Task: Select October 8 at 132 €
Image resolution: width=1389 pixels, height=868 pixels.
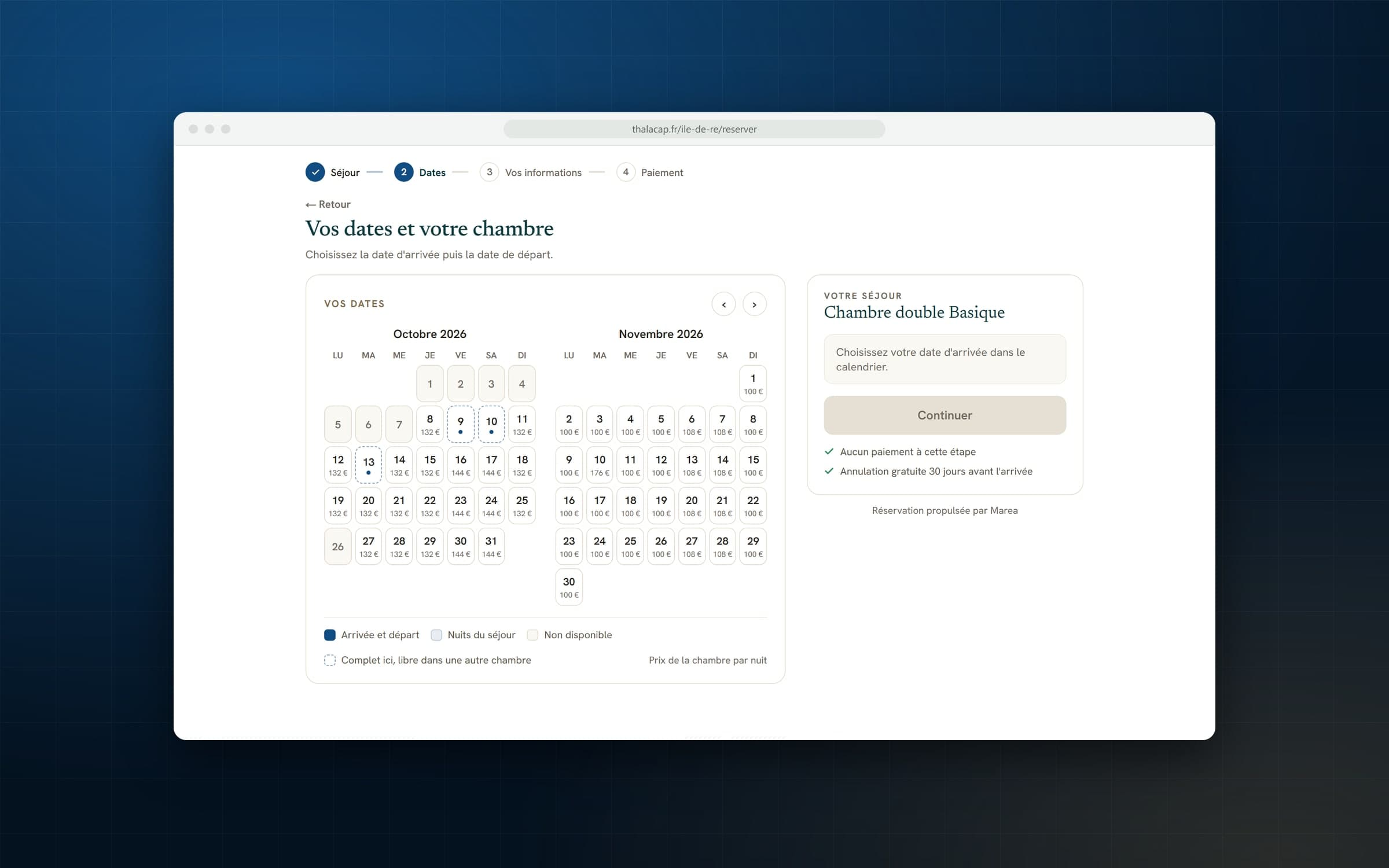Action: tap(430, 424)
